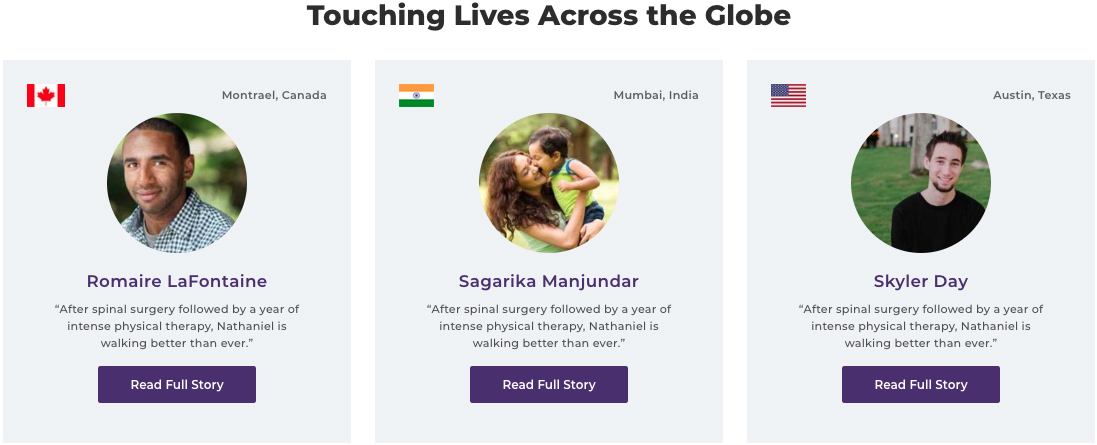The height and width of the screenshot is (445, 1097).
Task: Read Full Story for Skyler Day
Action: (921, 384)
